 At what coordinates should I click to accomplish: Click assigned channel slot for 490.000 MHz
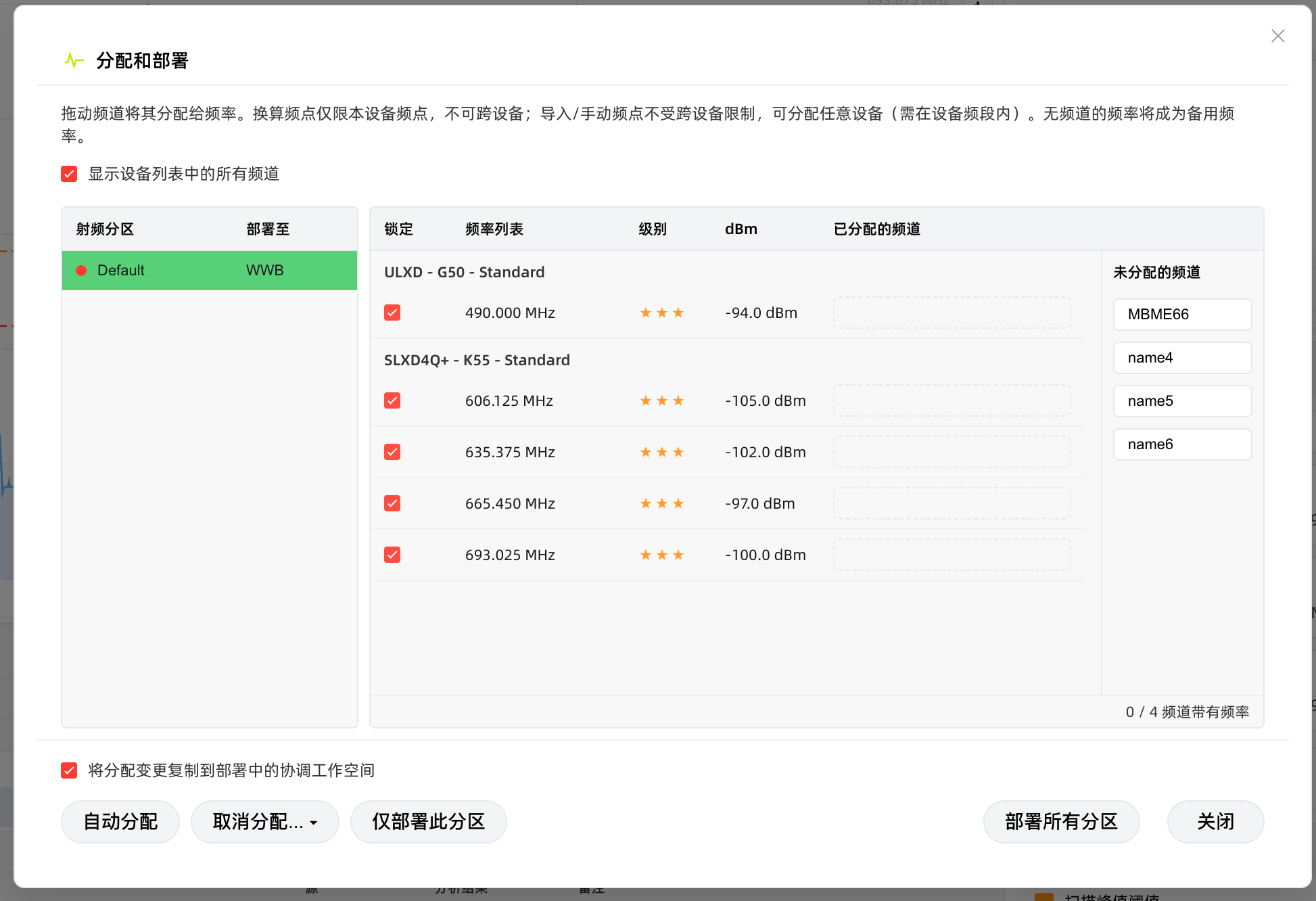click(952, 313)
